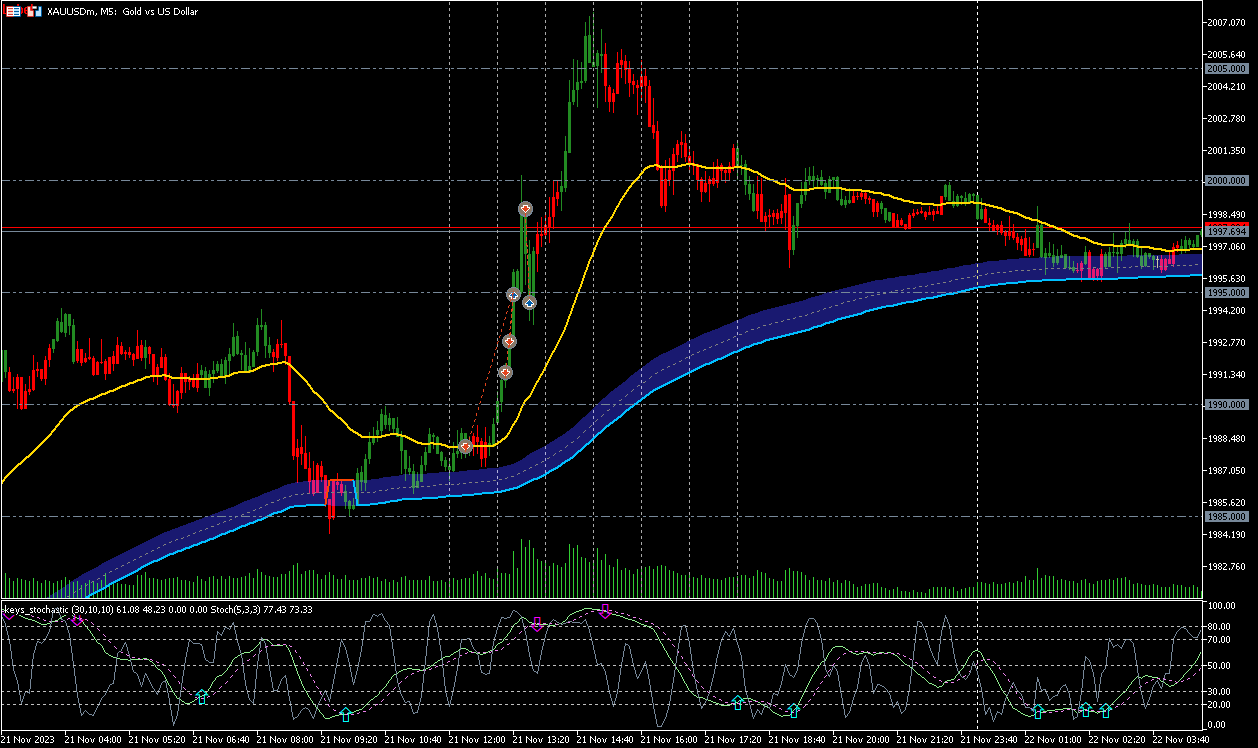Click the 21 Nov 16:00 time axis label
The image size is (1258, 748).
pyautogui.click(x=671, y=739)
